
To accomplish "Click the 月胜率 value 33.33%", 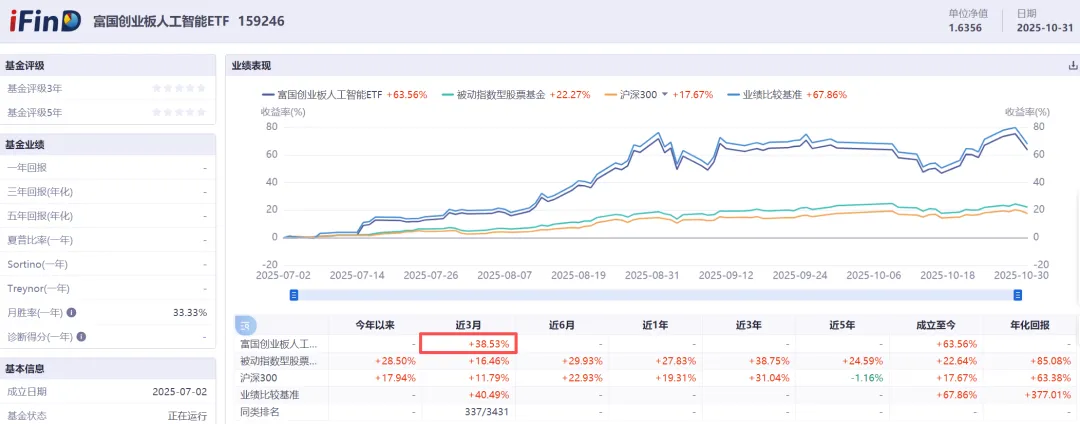I will [x=190, y=312].
